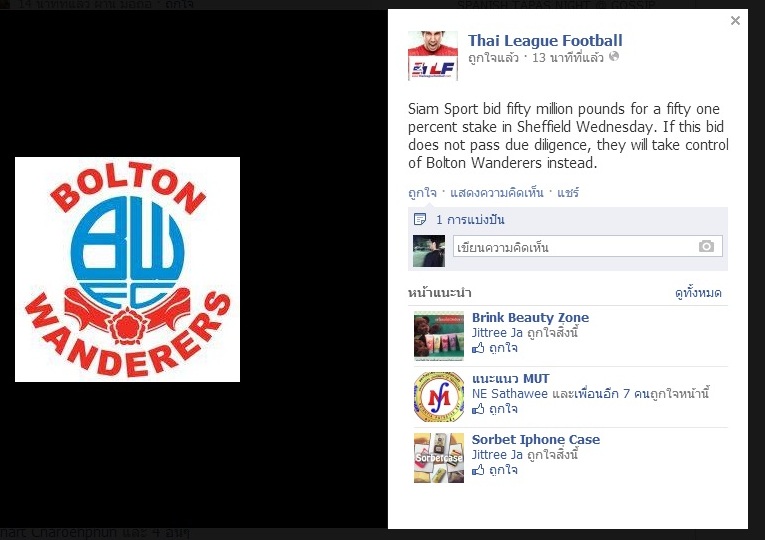
Task: Like the แนะแนว MUT page thumbs-up icon
Action: [478, 409]
